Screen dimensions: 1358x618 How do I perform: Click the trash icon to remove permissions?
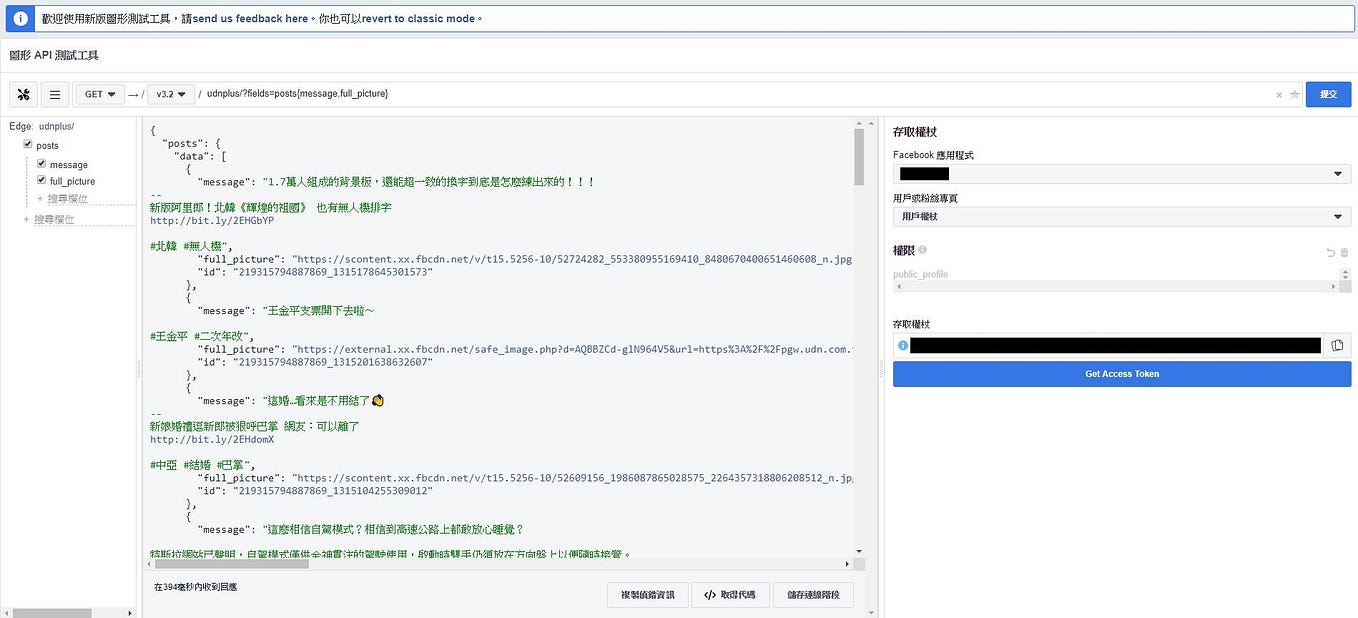coord(1344,252)
